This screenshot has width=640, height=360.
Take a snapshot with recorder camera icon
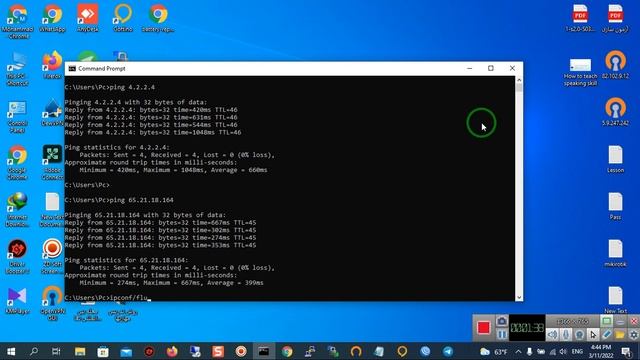(x=502, y=321)
